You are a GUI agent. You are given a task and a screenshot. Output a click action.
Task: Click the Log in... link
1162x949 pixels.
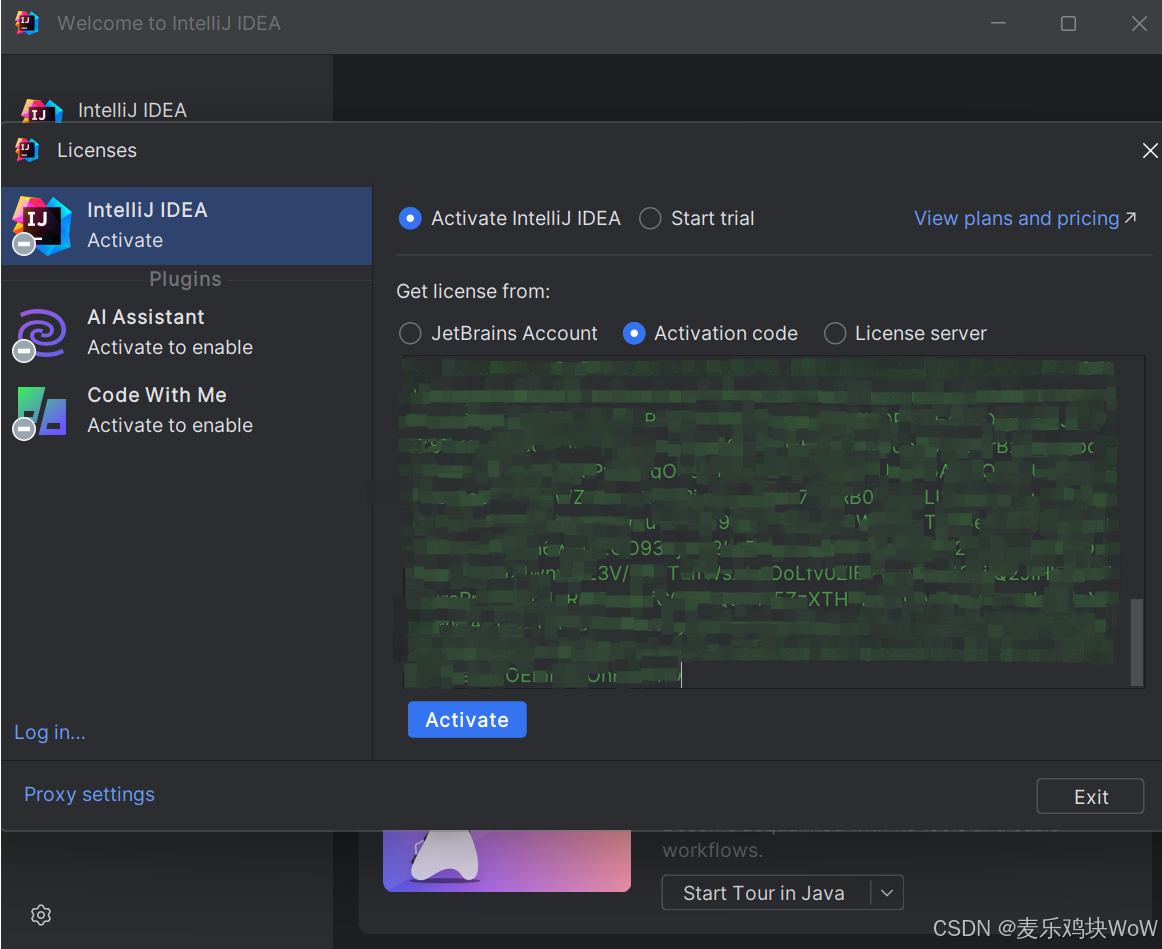(x=50, y=732)
